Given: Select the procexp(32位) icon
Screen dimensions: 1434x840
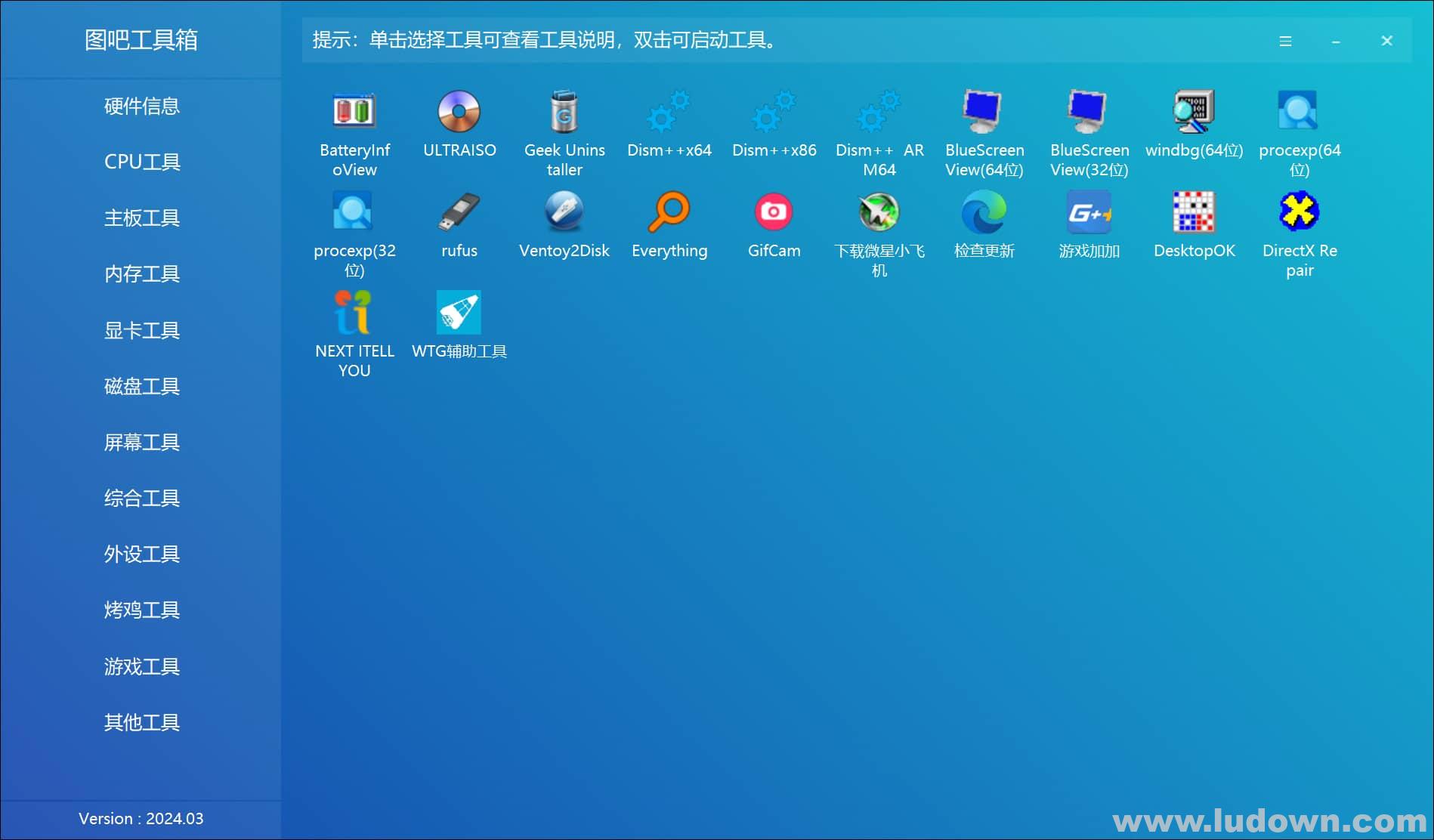Looking at the screenshot, I should (354, 212).
